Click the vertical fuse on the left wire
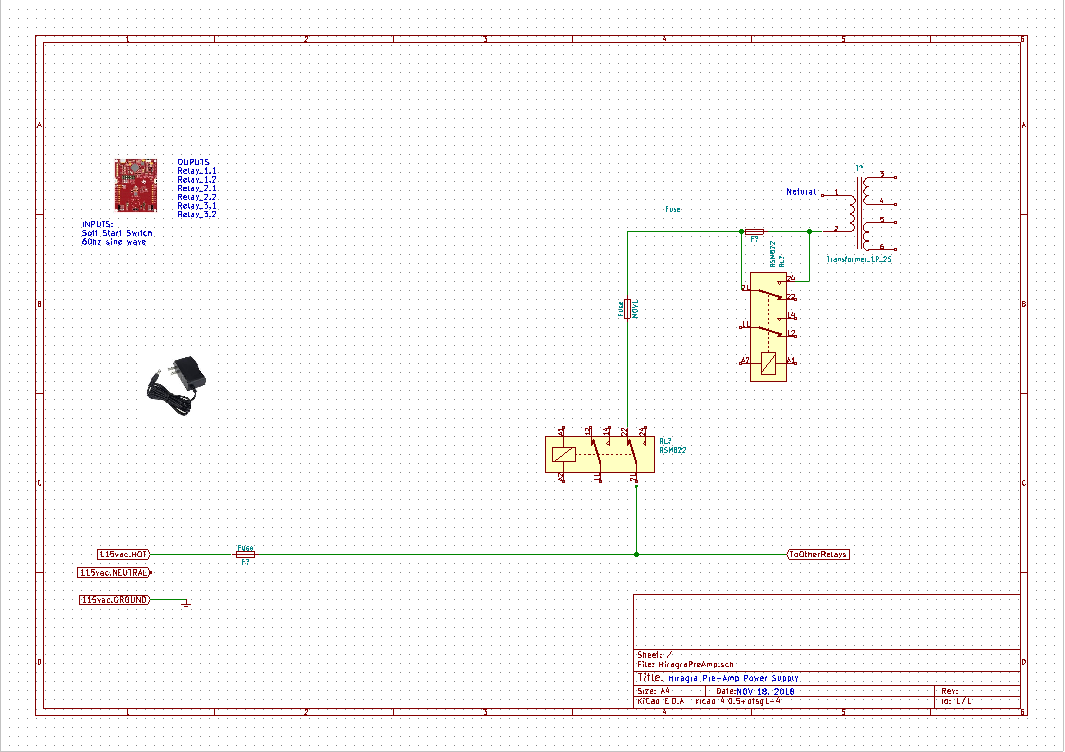1065x752 pixels. (x=627, y=309)
